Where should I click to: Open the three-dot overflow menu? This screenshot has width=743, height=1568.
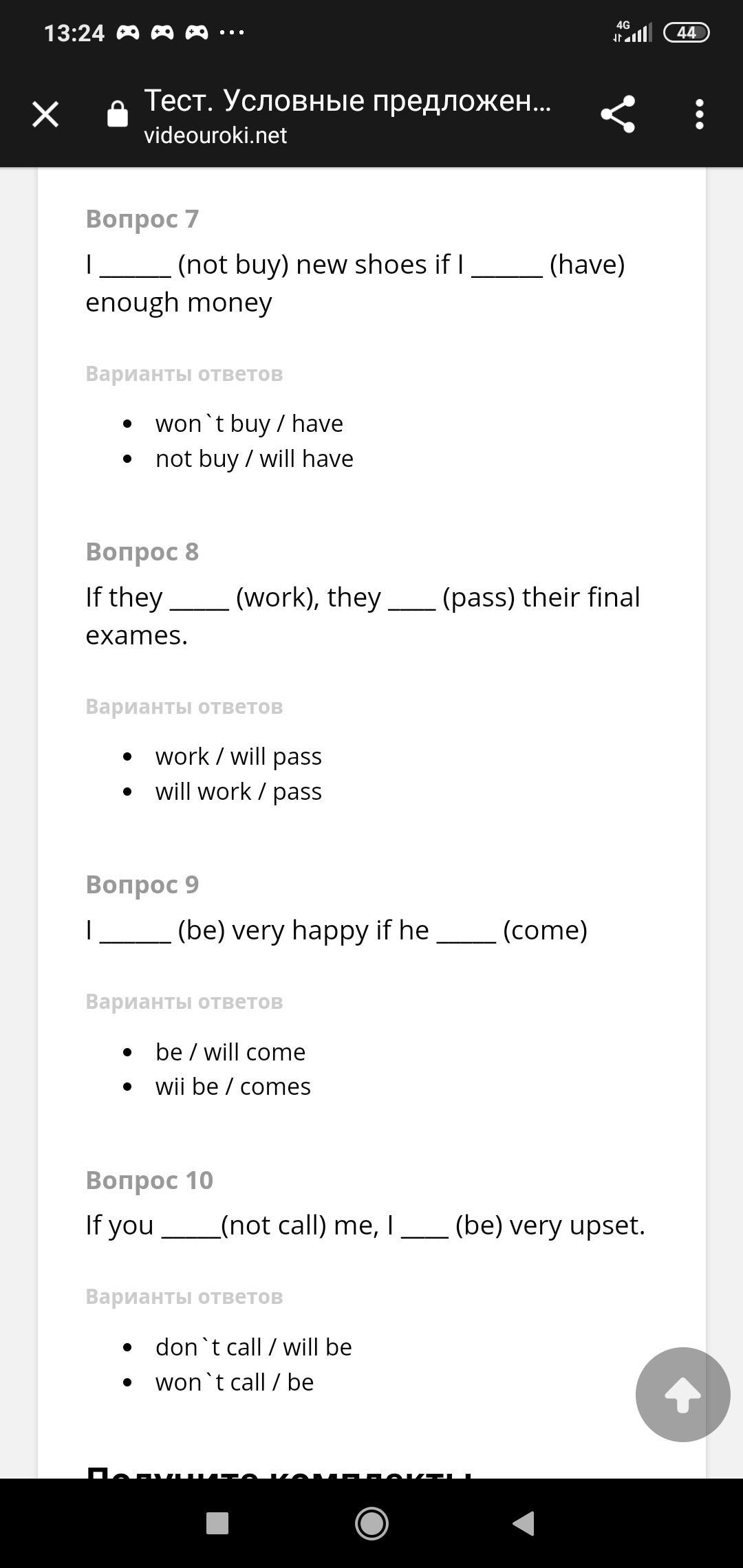click(x=699, y=114)
